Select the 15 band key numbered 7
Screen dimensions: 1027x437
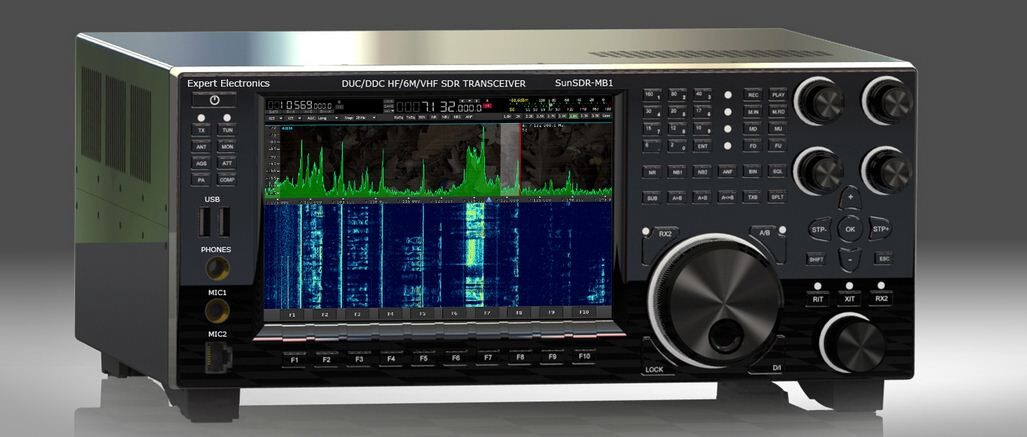[x=651, y=129]
